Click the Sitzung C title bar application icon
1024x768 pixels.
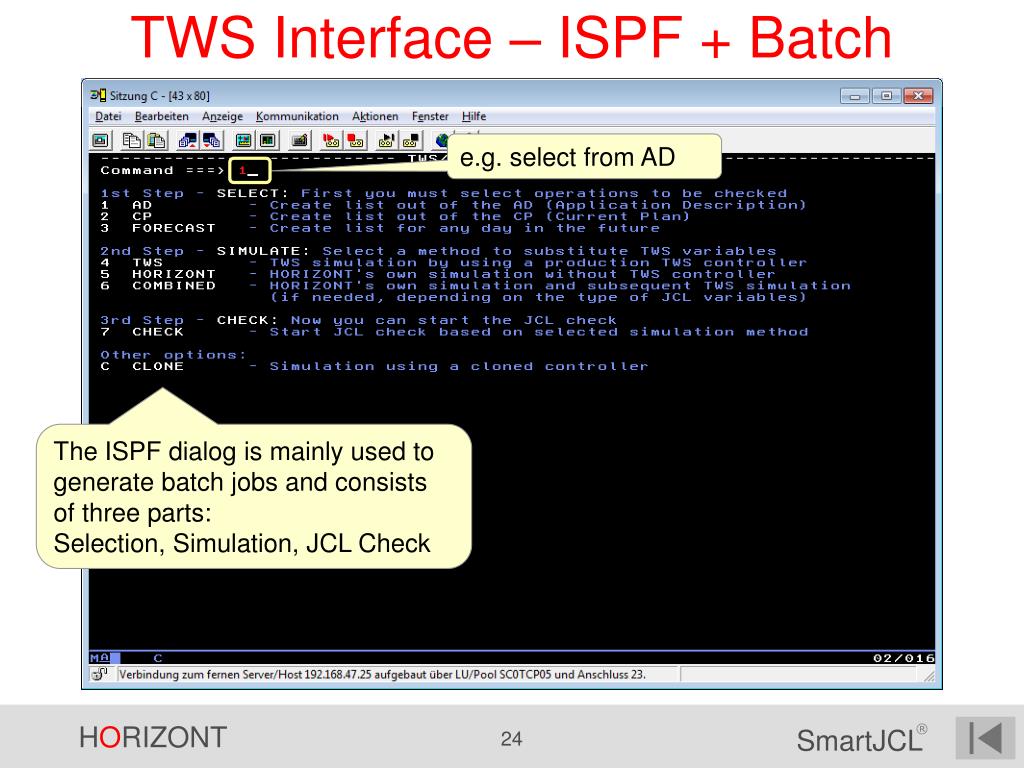[x=98, y=95]
